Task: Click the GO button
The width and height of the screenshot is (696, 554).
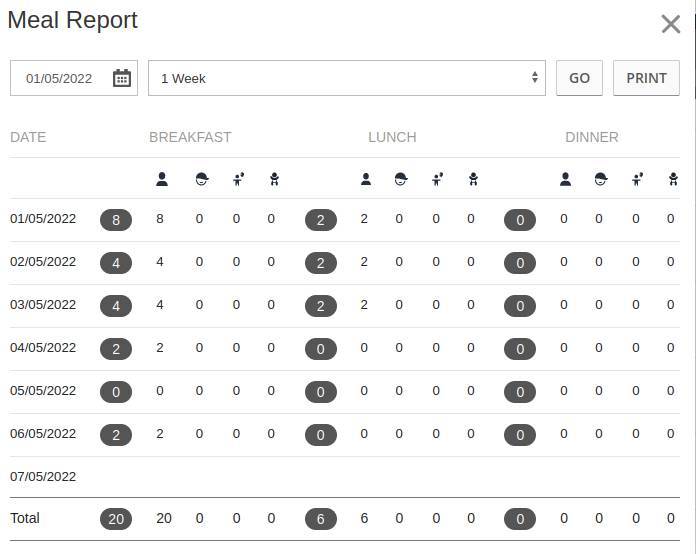Action: pos(579,78)
